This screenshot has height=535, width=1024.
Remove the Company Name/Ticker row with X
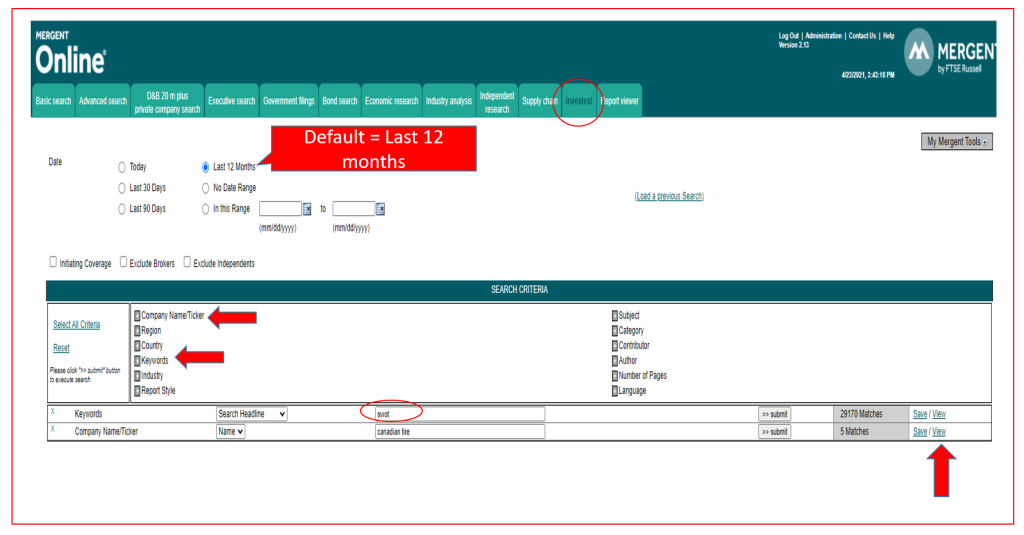[x=53, y=429]
